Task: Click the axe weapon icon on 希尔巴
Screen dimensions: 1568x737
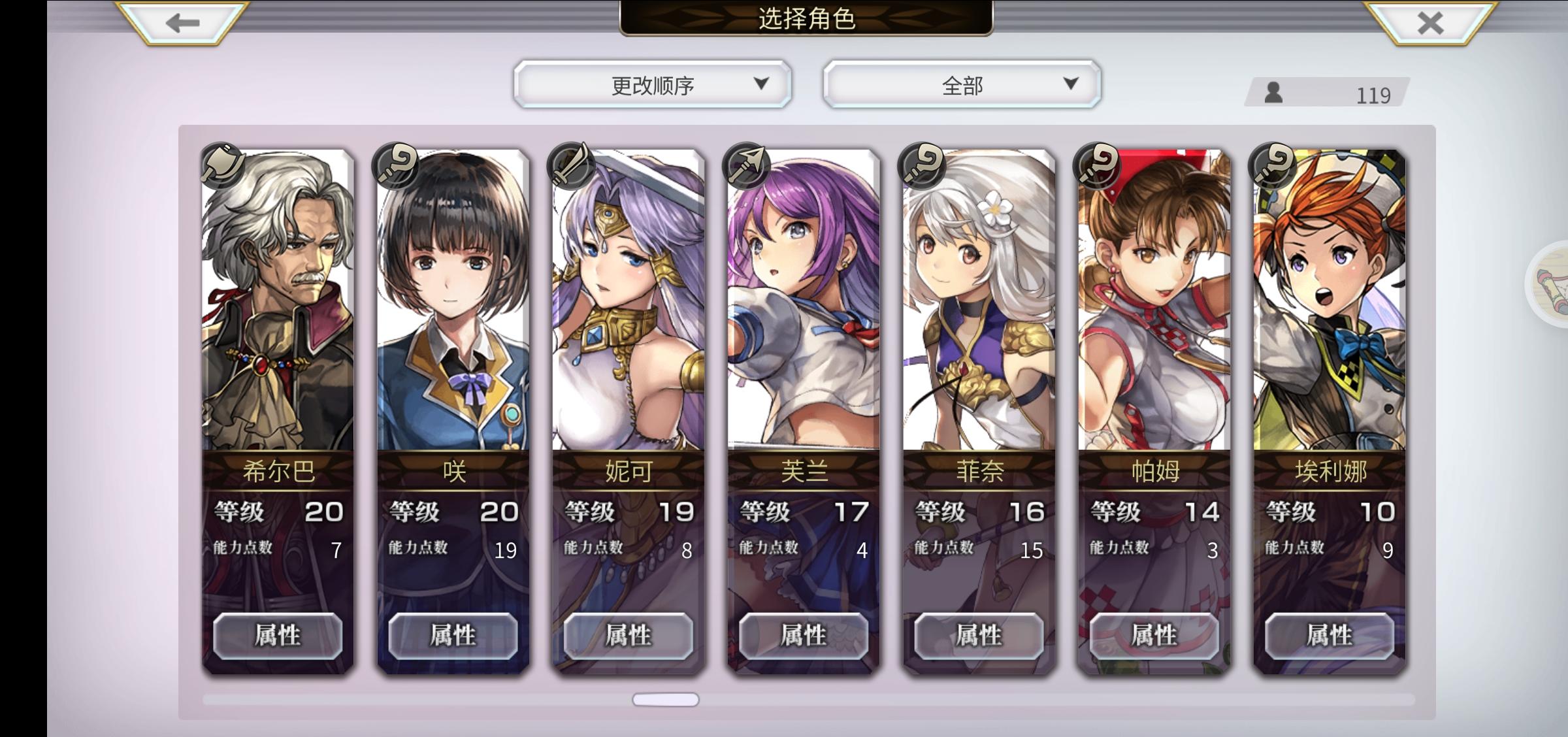Action: click(222, 165)
